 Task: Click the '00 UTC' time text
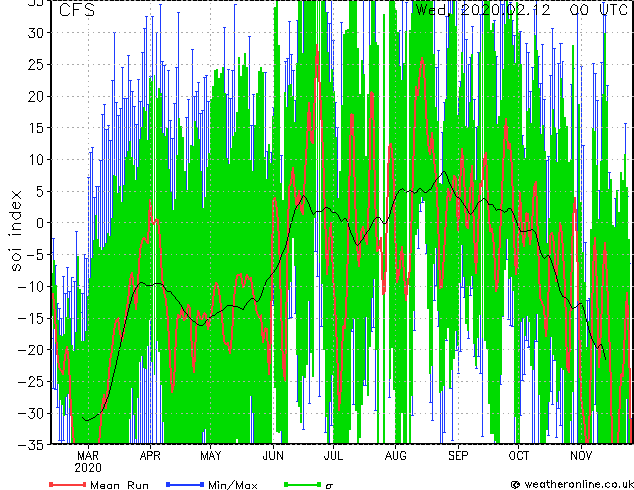coord(599,10)
